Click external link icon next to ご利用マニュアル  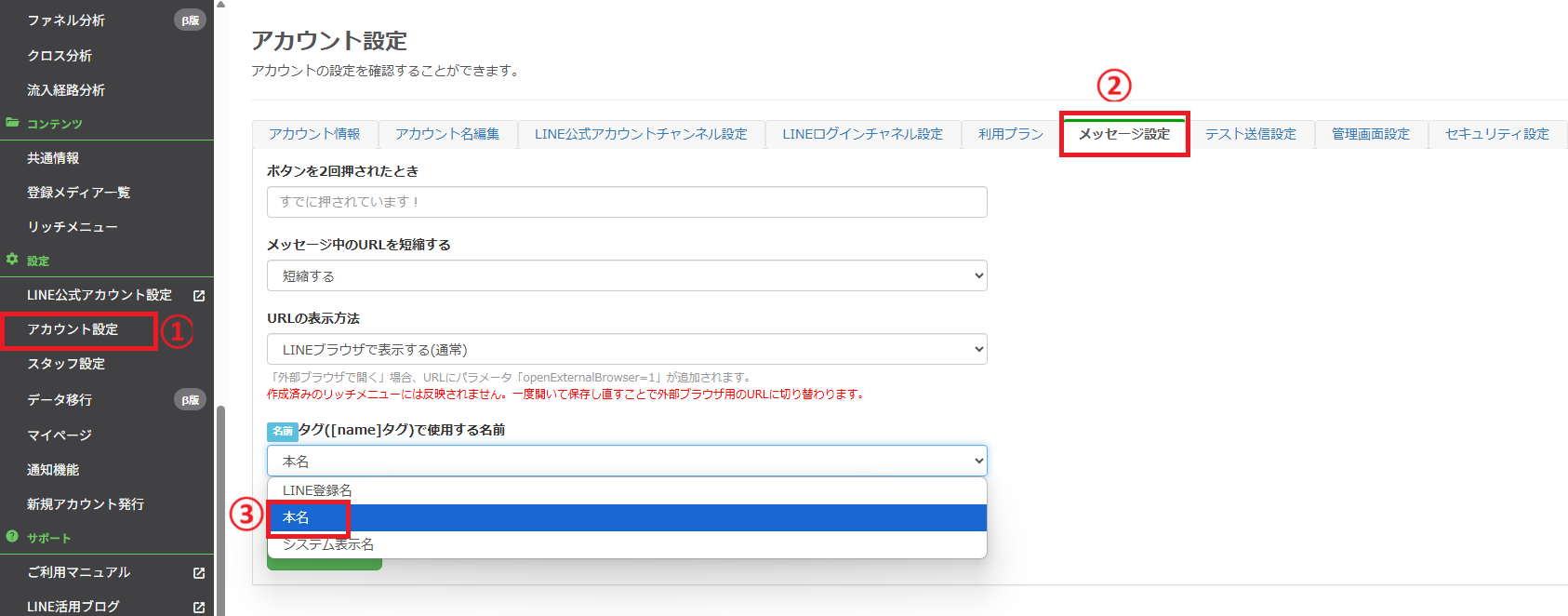tap(198, 573)
